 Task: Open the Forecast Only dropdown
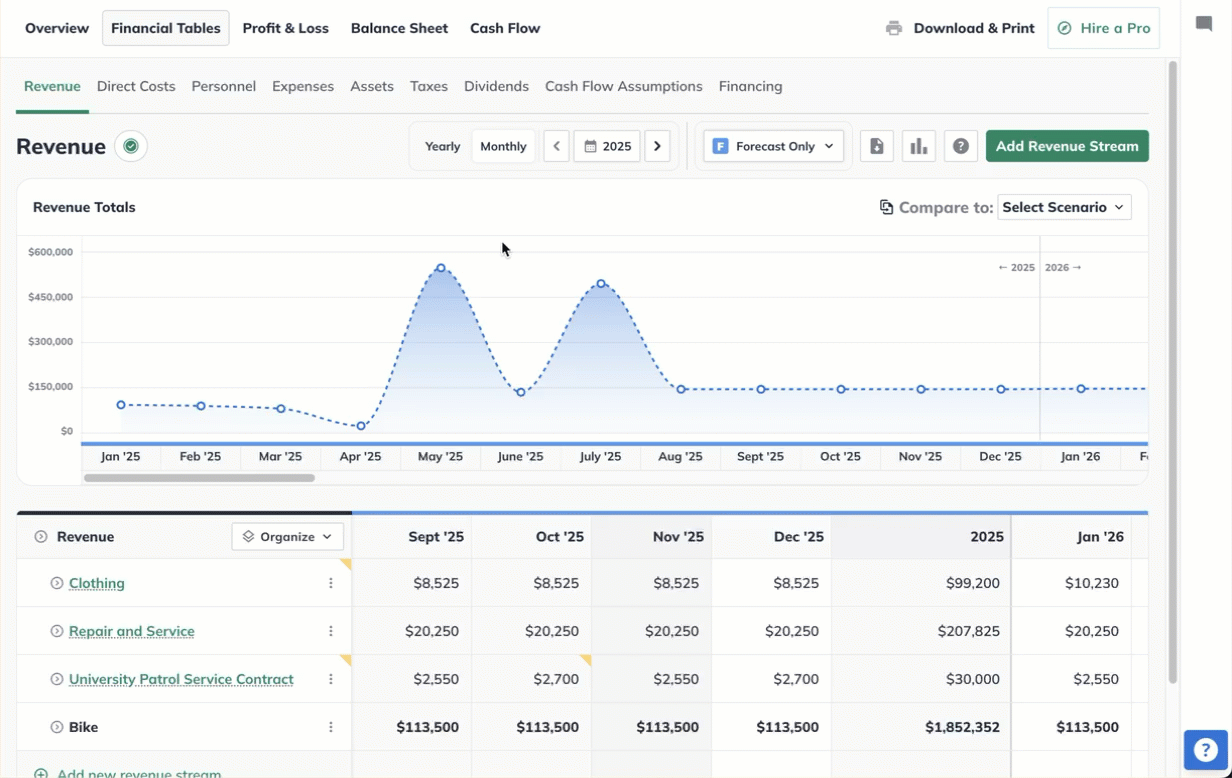[x=773, y=146]
